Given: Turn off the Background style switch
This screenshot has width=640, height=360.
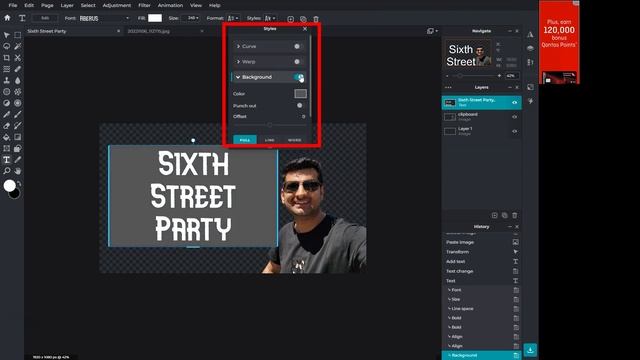Looking at the screenshot, I should click(x=298, y=77).
